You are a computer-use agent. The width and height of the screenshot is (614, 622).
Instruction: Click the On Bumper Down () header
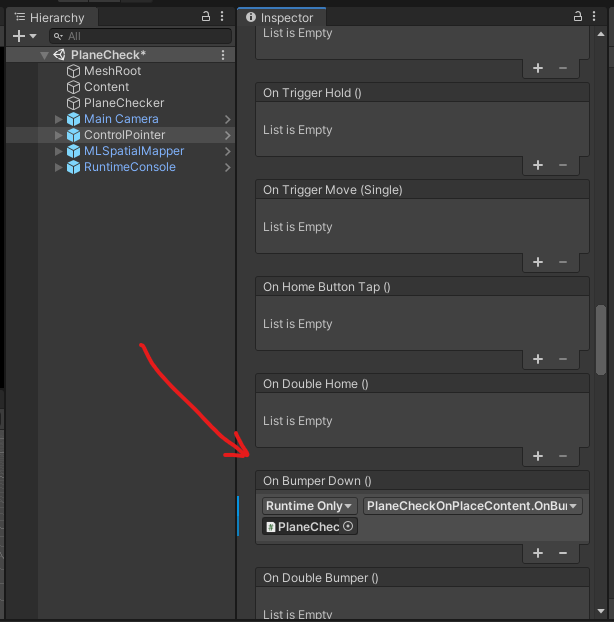[x=422, y=481]
